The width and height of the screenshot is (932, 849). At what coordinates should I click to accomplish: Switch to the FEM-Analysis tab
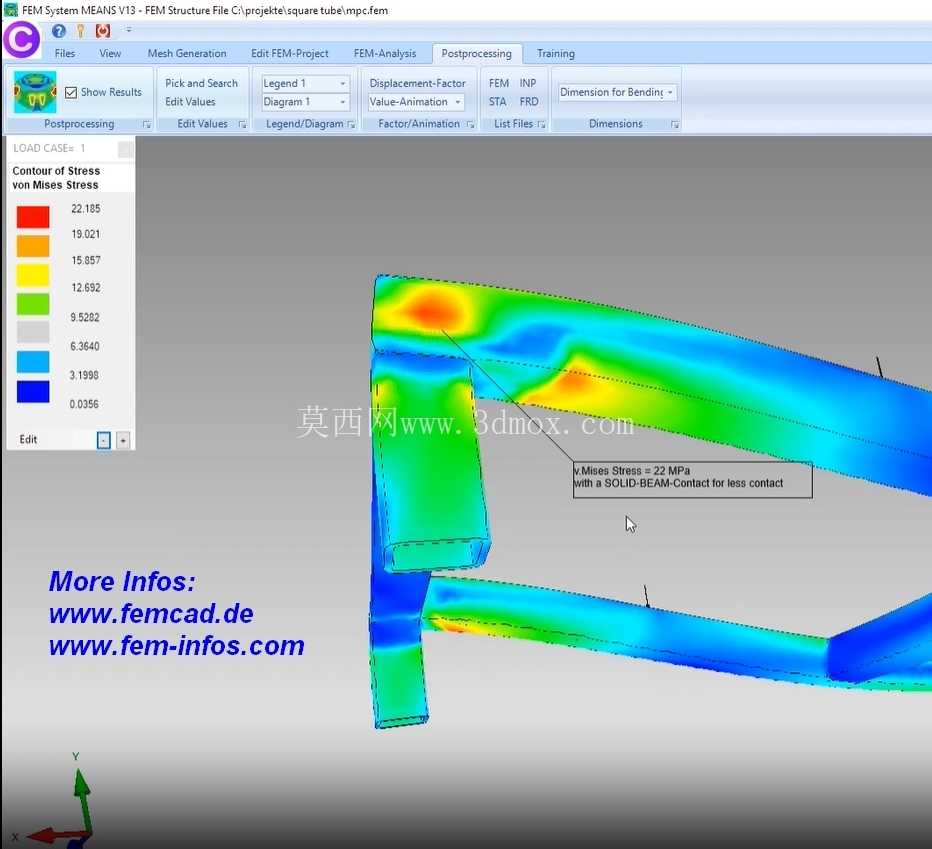[x=385, y=54]
